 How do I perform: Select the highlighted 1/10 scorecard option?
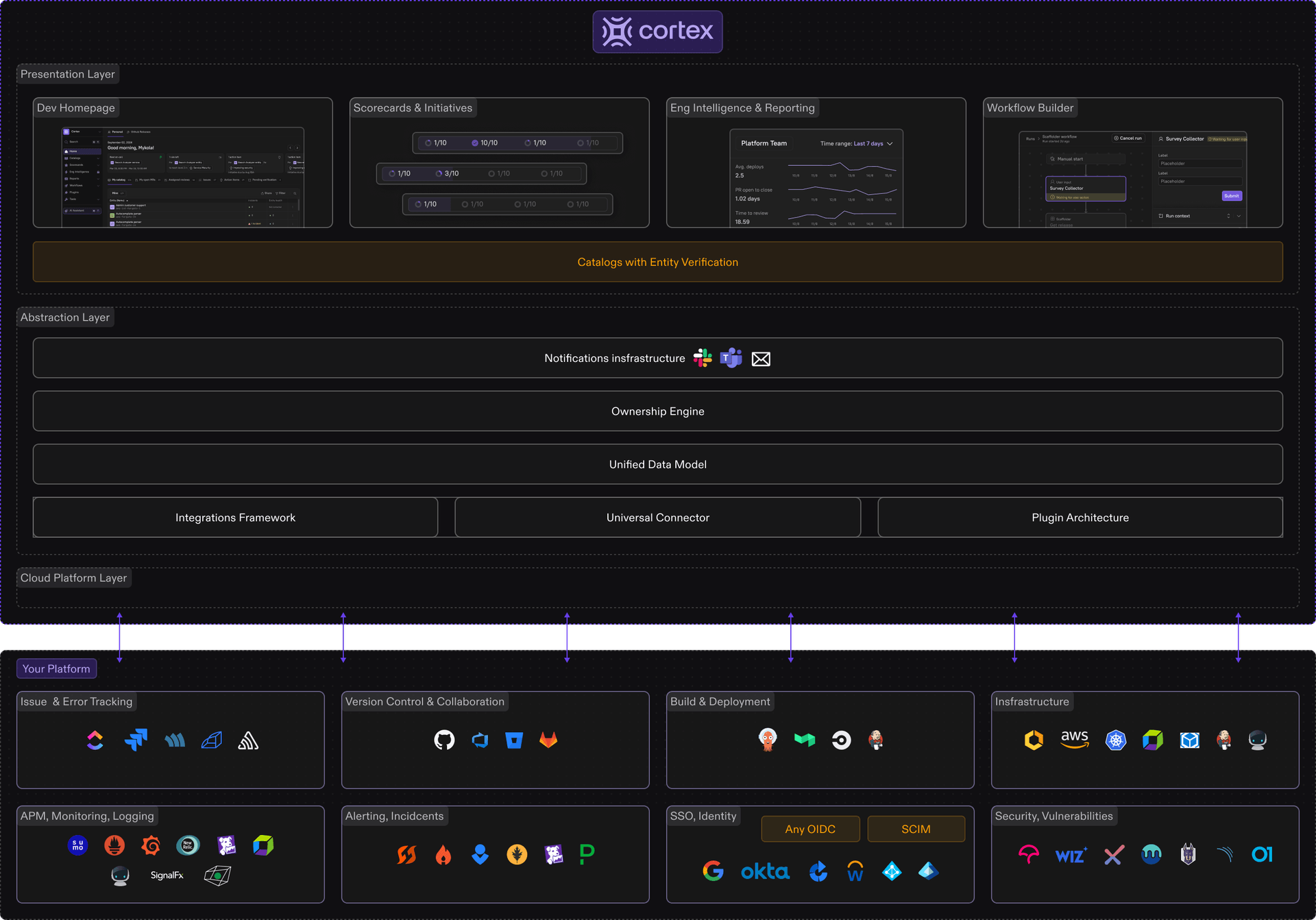pyautogui.click(x=428, y=204)
